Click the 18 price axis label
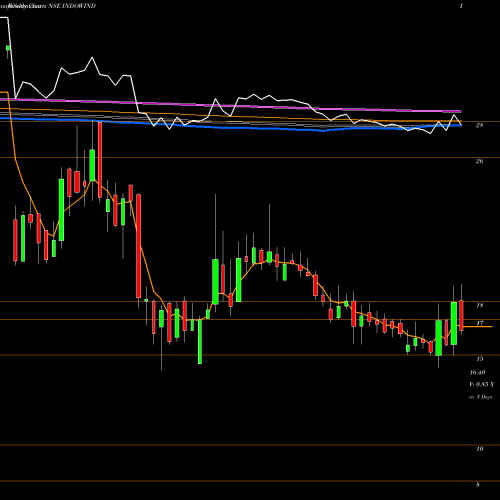This screenshot has height=500, width=500. click(480, 305)
